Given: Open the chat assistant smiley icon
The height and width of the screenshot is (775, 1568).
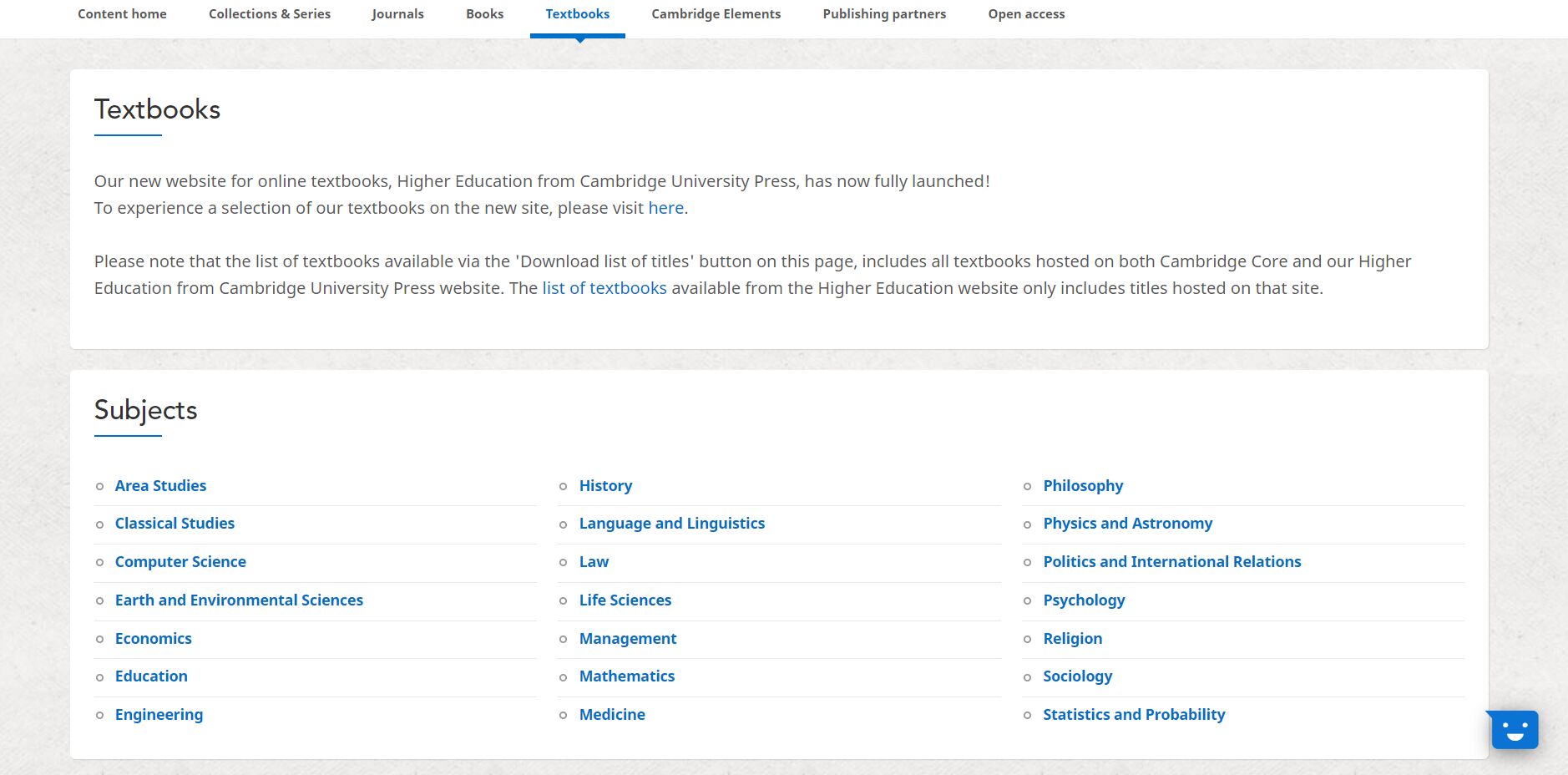Looking at the screenshot, I should point(1515,730).
